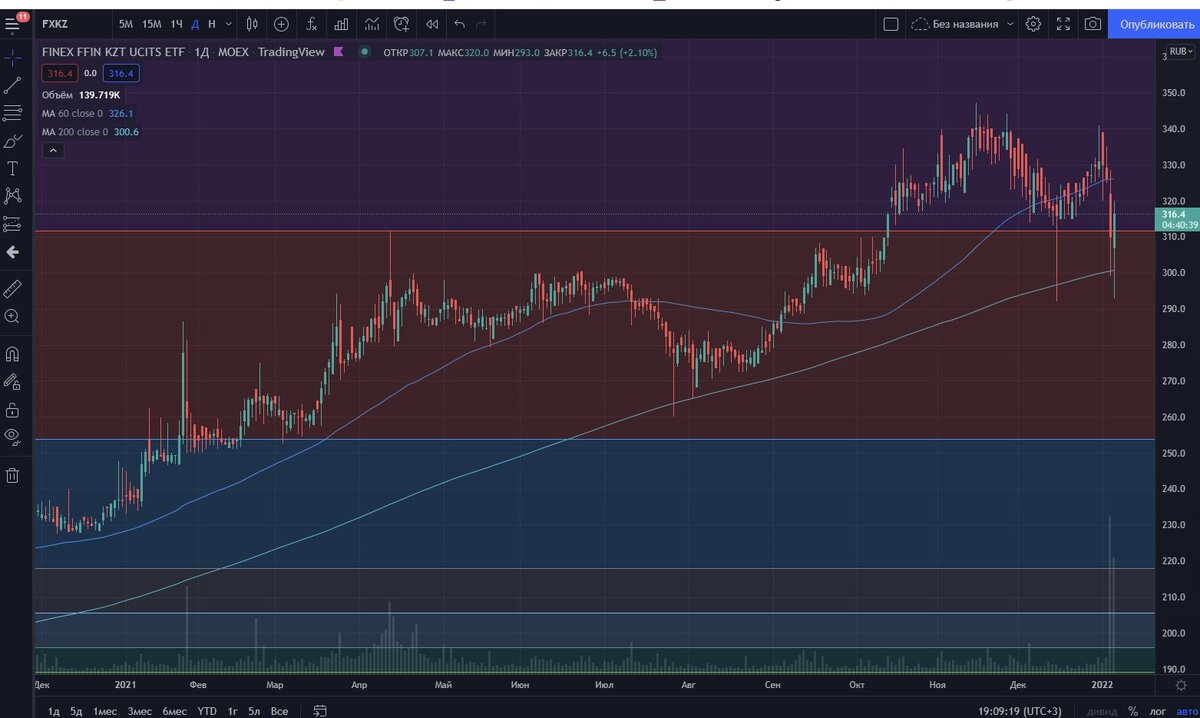Remove drawings with the trash icon

13,475
